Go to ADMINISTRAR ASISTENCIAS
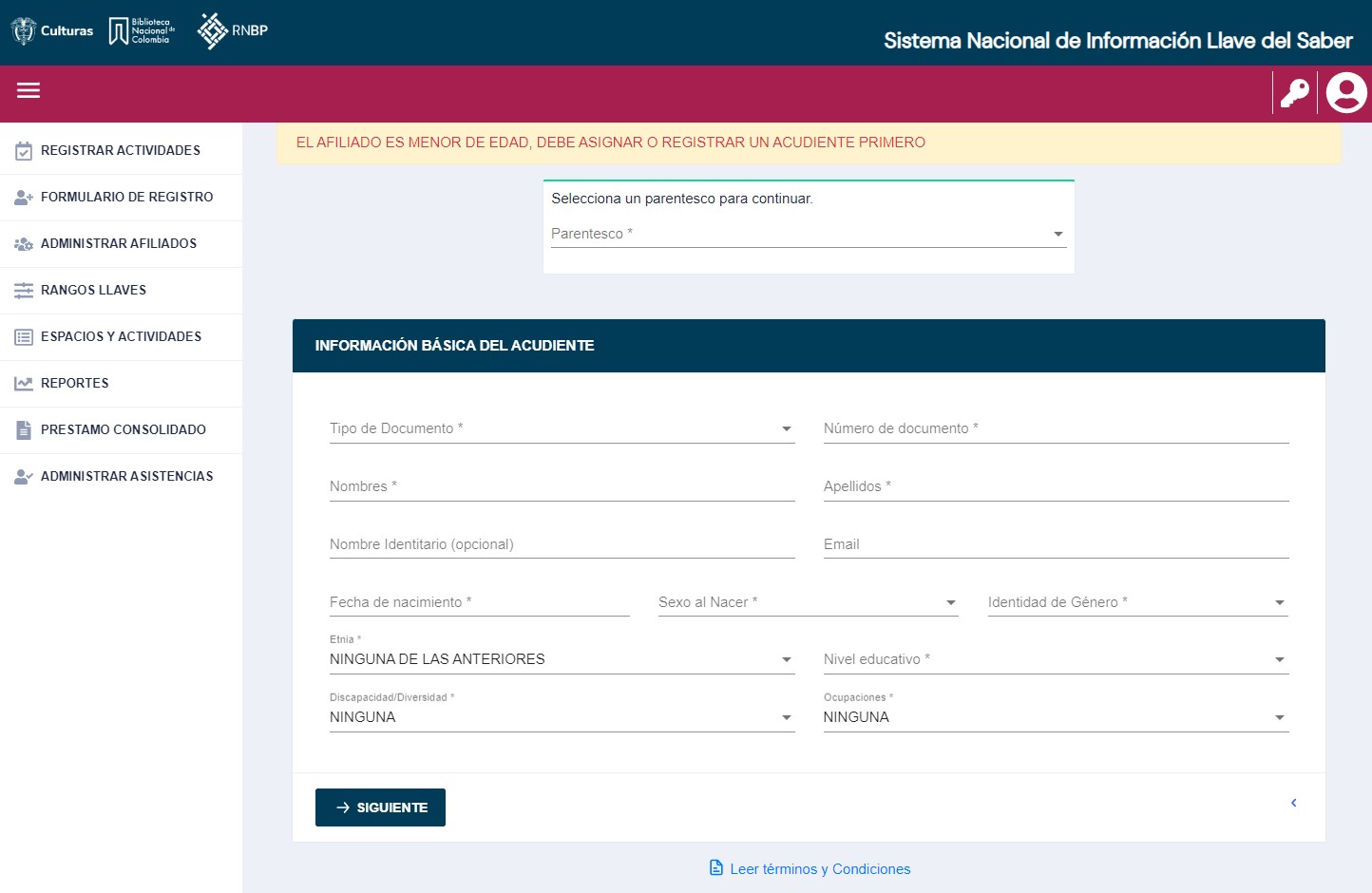The height and width of the screenshot is (893, 1372). (121, 477)
